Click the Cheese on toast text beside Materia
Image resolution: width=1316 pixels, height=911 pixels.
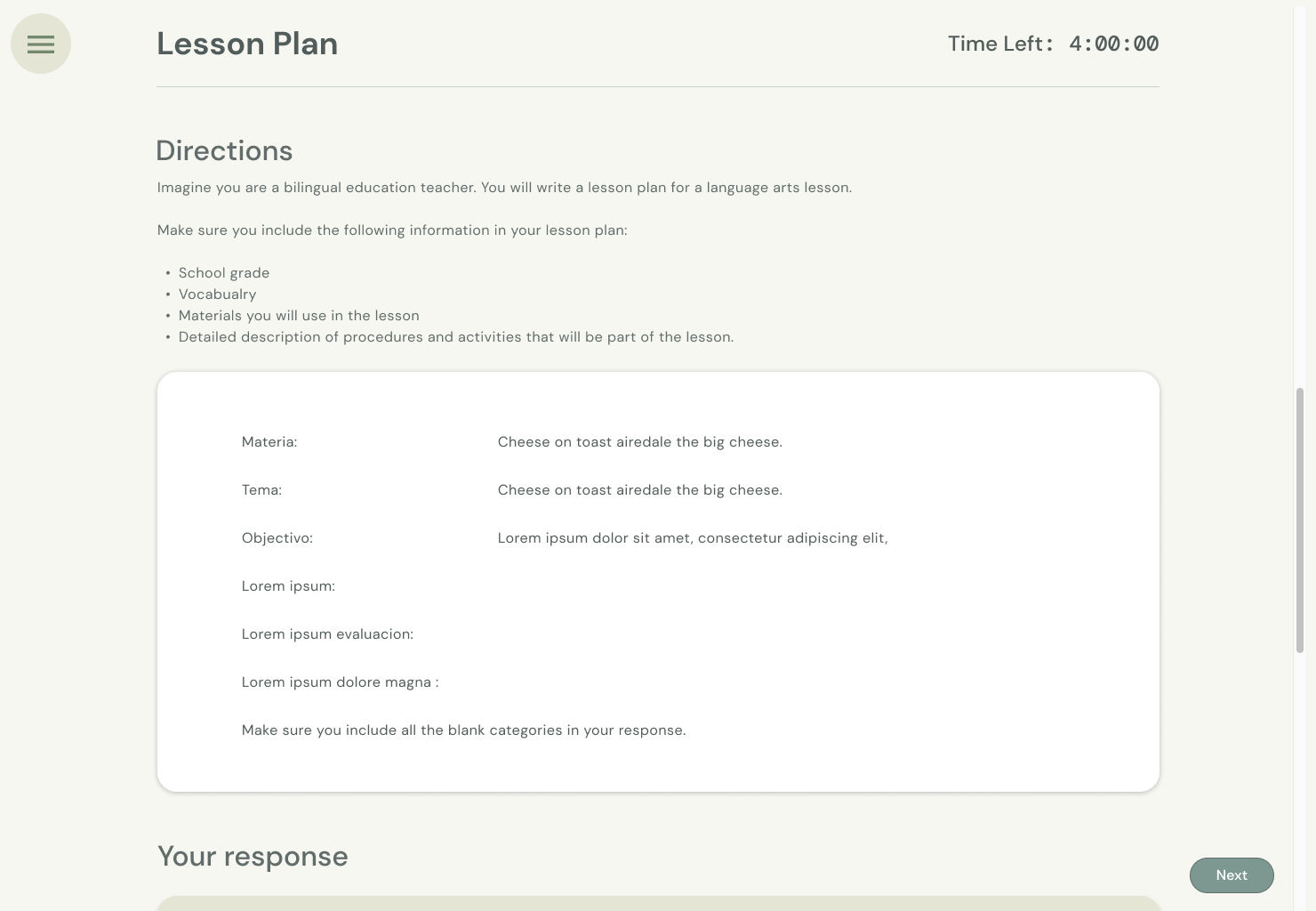click(639, 442)
